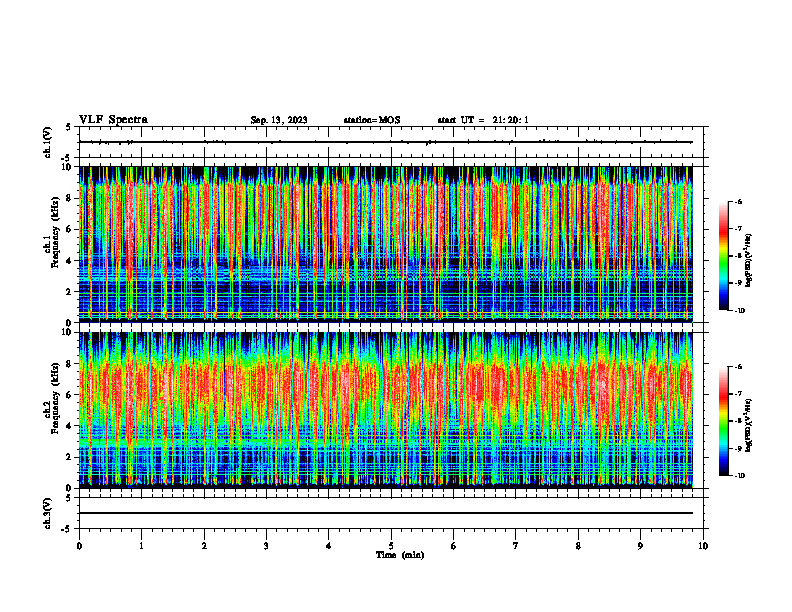Click the "-6" label on ch.1 color scale

(x=738, y=201)
